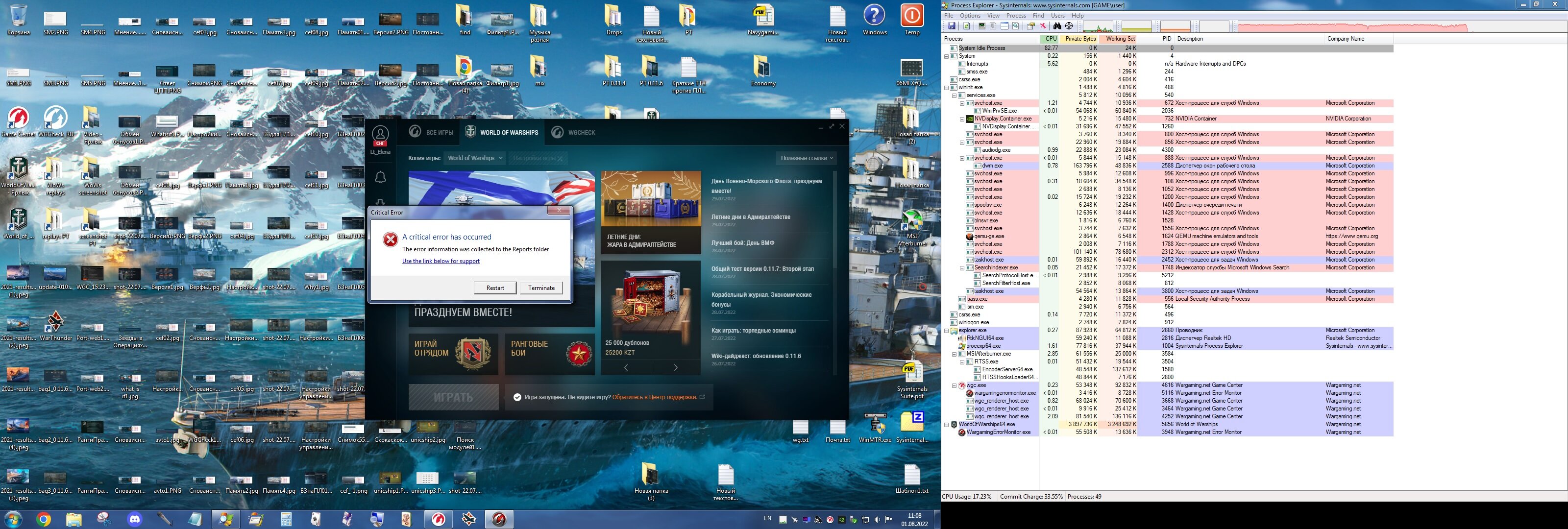Viewport: 1568px width, 529px height.
Task: Open the Lt_Elena profile avatar
Action: tap(380, 135)
